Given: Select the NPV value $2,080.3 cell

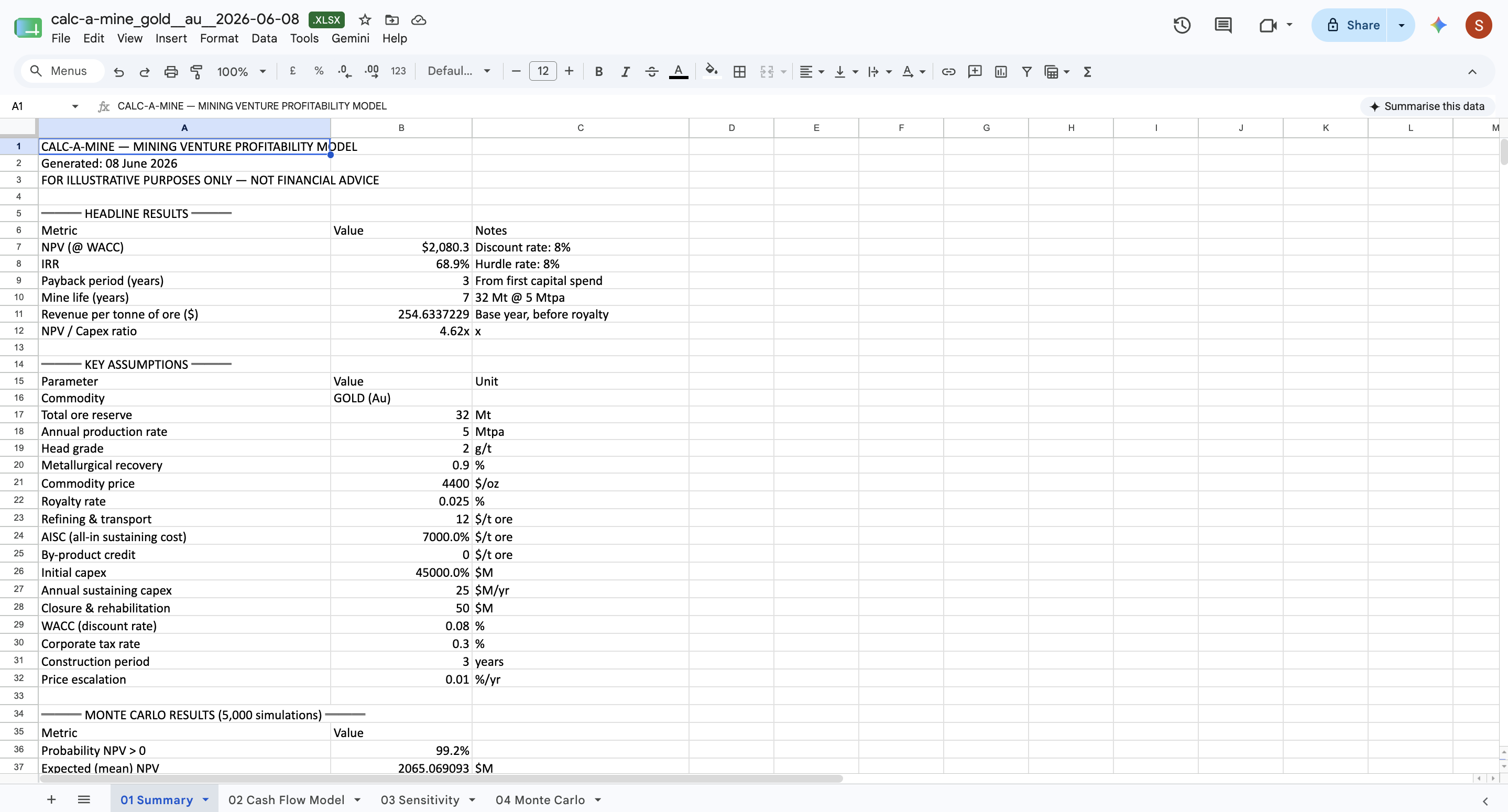Looking at the screenshot, I should point(401,247).
